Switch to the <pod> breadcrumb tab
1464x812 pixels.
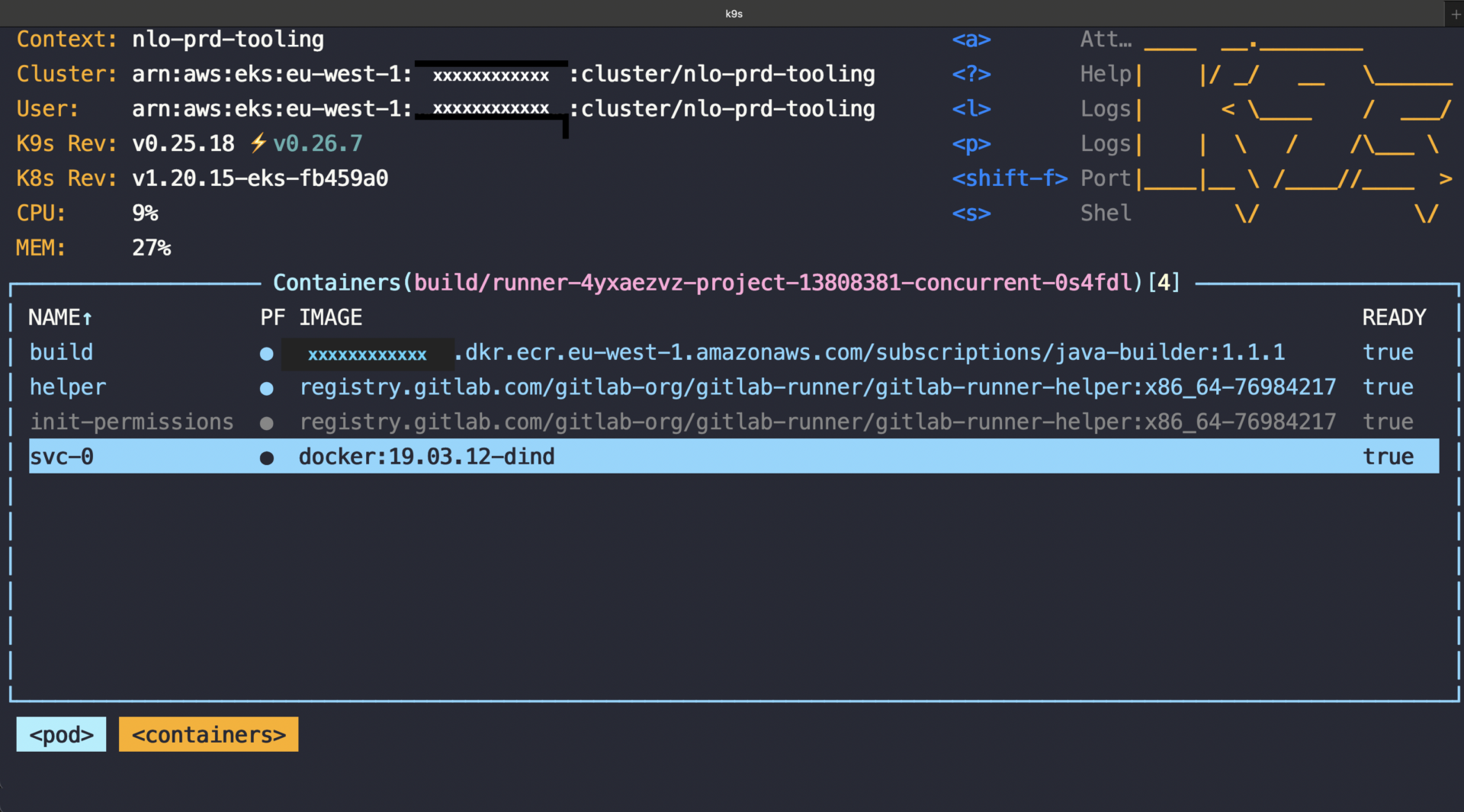click(60, 734)
